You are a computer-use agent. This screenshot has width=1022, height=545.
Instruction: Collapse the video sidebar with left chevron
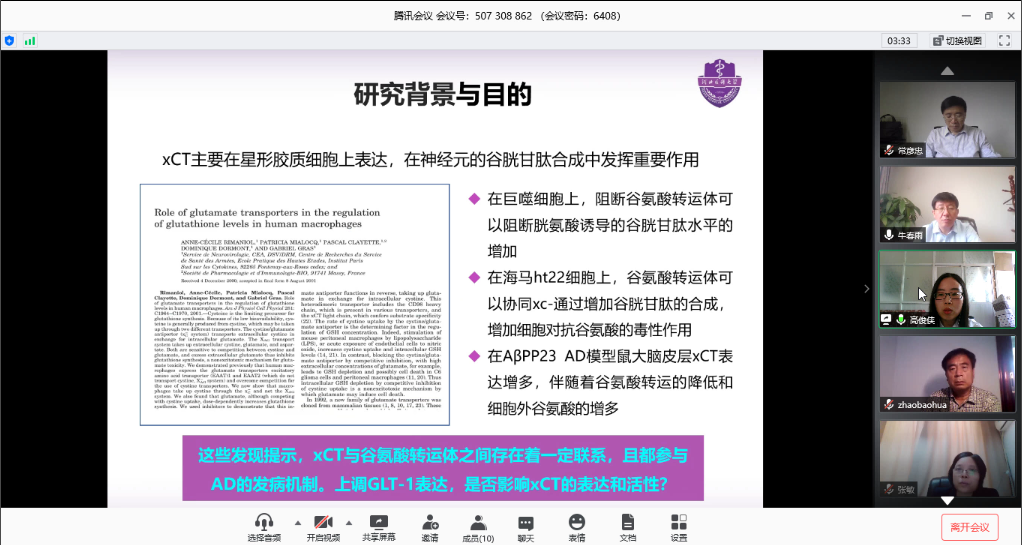point(868,289)
